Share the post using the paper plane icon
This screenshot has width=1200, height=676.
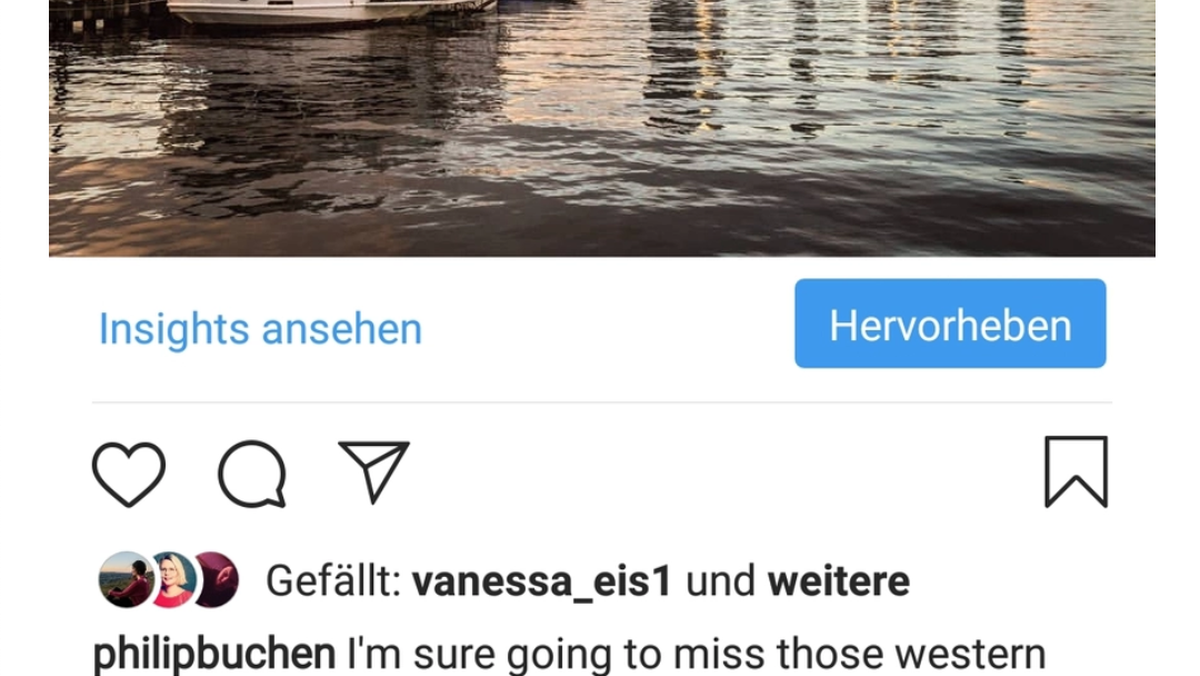coord(374,471)
